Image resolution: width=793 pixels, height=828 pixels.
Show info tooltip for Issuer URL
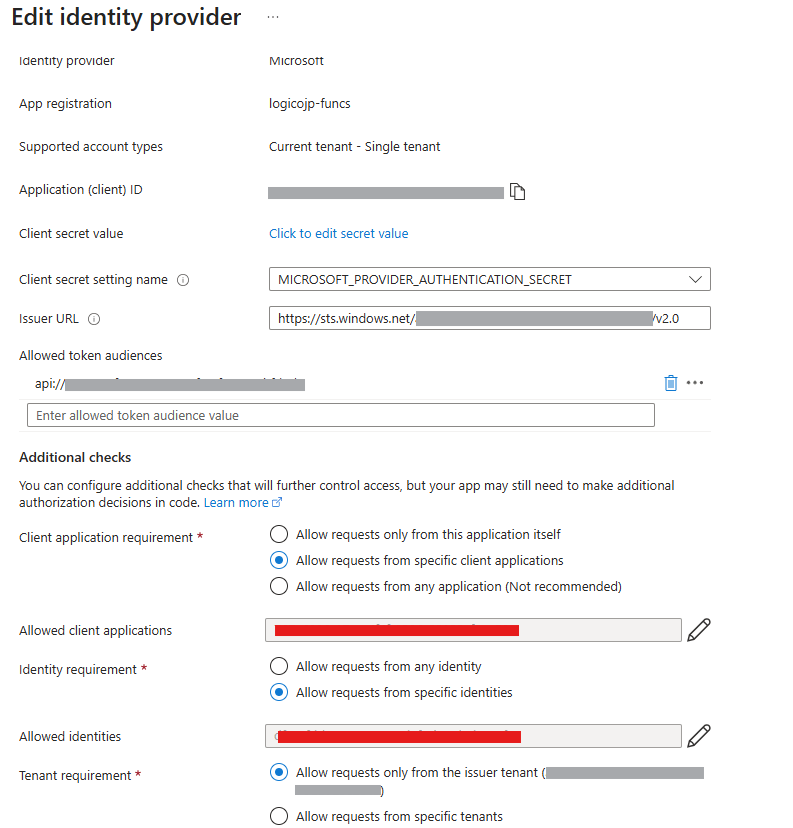[x=94, y=319]
